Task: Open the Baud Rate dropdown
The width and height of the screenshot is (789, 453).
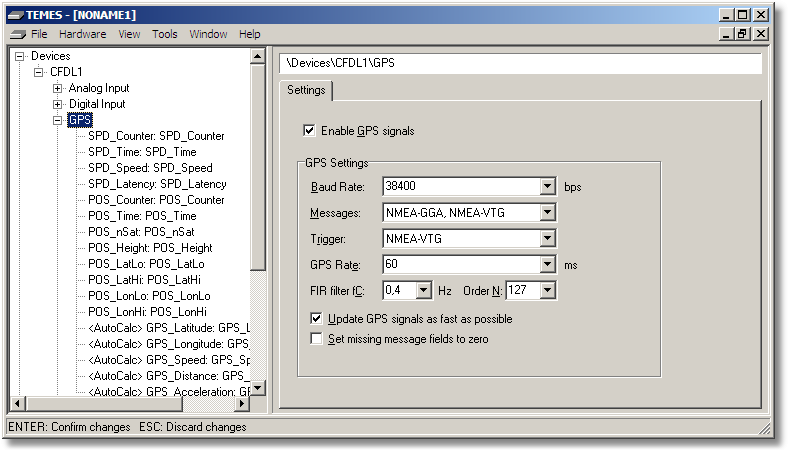Action: click(x=547, y=186)
